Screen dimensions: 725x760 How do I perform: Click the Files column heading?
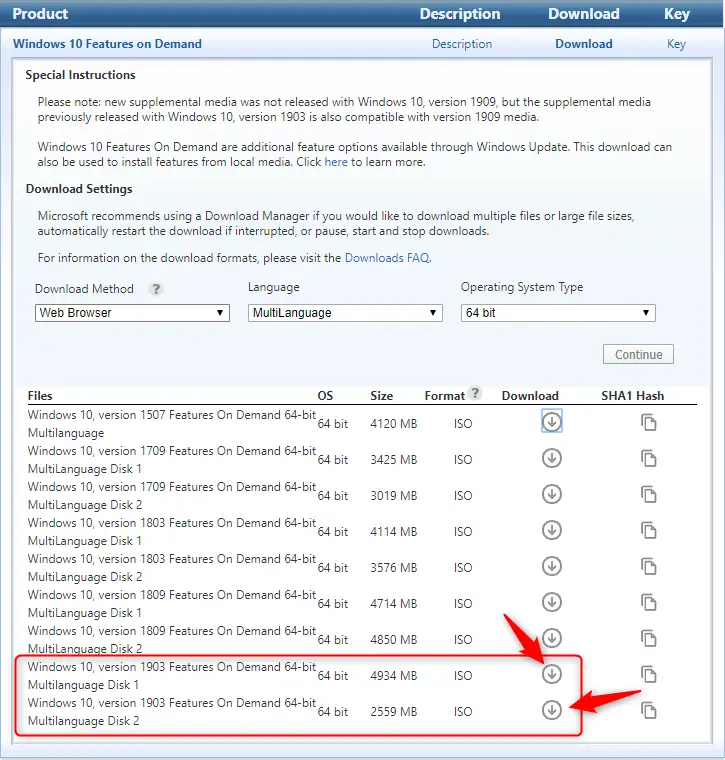pyautogui.click(x=40, y=396)
